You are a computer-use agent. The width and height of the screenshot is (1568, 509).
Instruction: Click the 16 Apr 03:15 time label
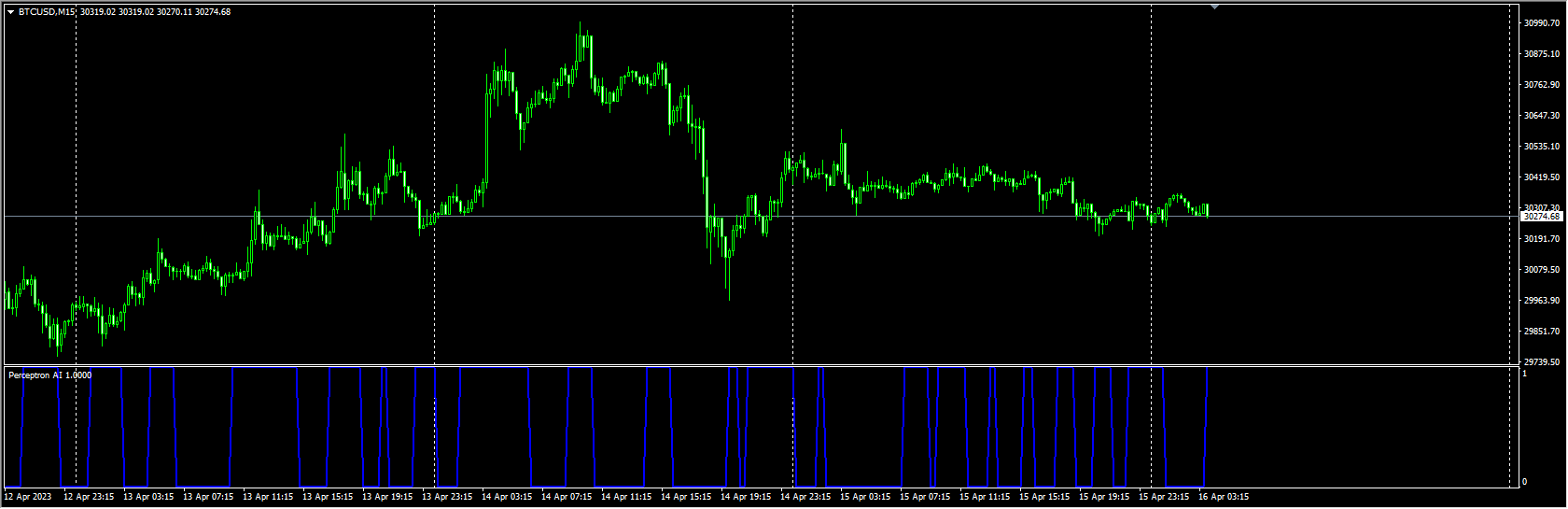(x=1224, y=497)
